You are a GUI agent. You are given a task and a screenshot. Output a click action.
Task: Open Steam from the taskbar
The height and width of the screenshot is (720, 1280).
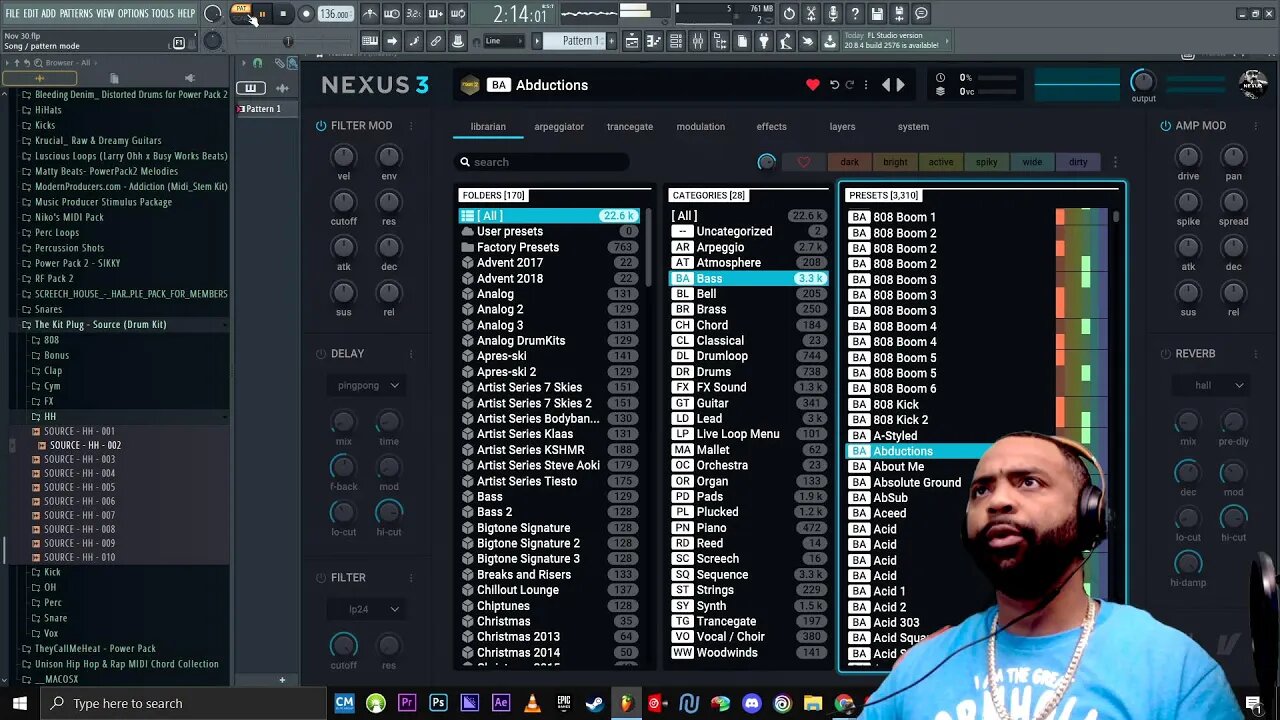(595, 703)
